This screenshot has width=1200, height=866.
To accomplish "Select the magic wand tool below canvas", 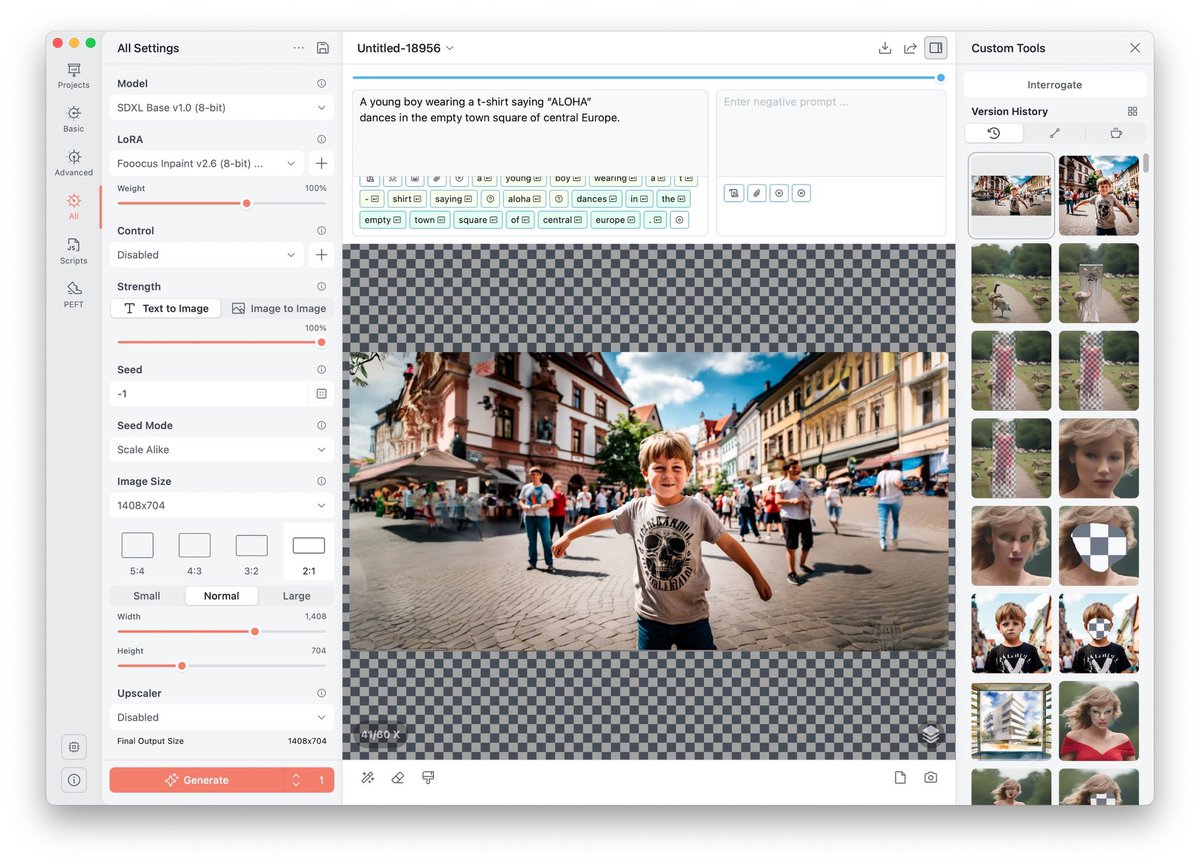I will click(368, 778).
